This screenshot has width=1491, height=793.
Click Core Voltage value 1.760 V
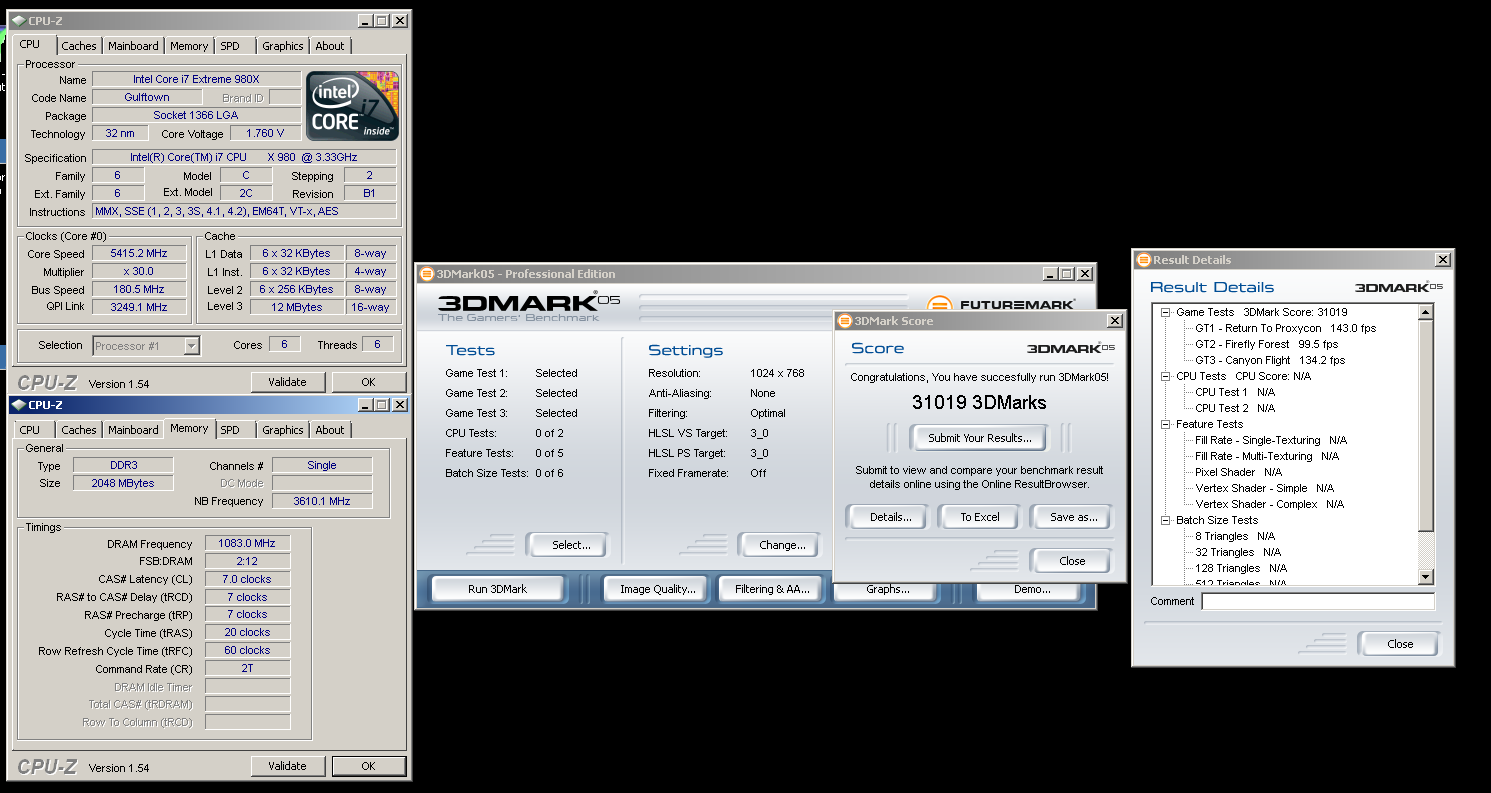pyautogui.click(x=265, y=133)
